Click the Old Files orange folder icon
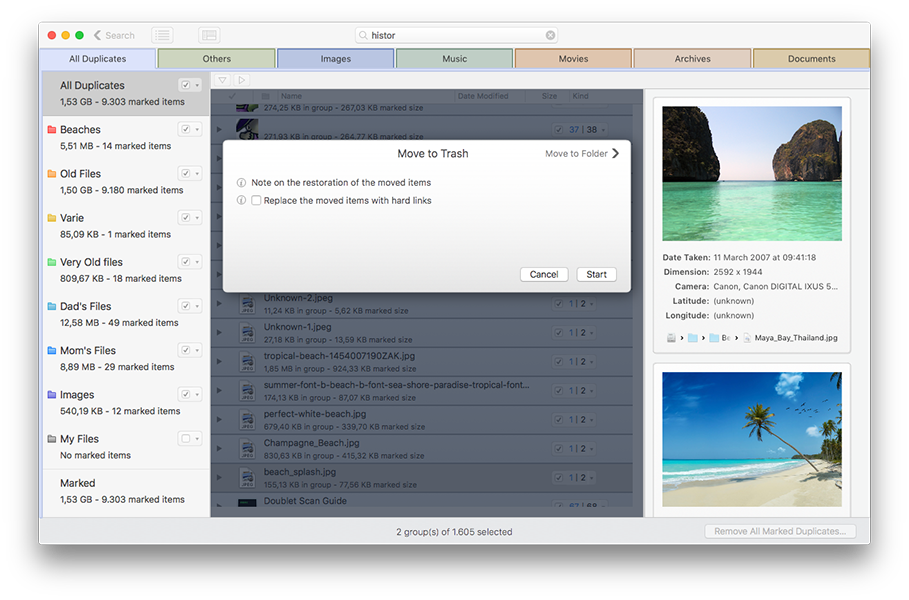 coord(52,174)
